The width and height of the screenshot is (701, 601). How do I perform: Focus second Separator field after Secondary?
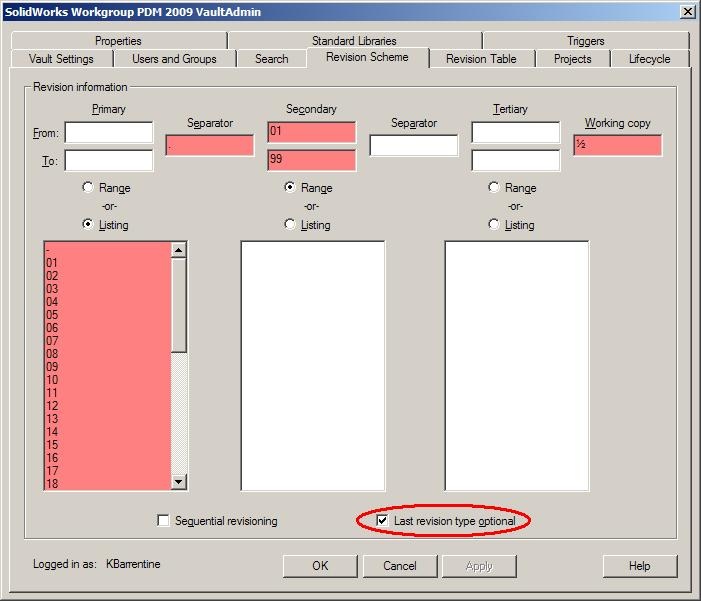(414, 146)
